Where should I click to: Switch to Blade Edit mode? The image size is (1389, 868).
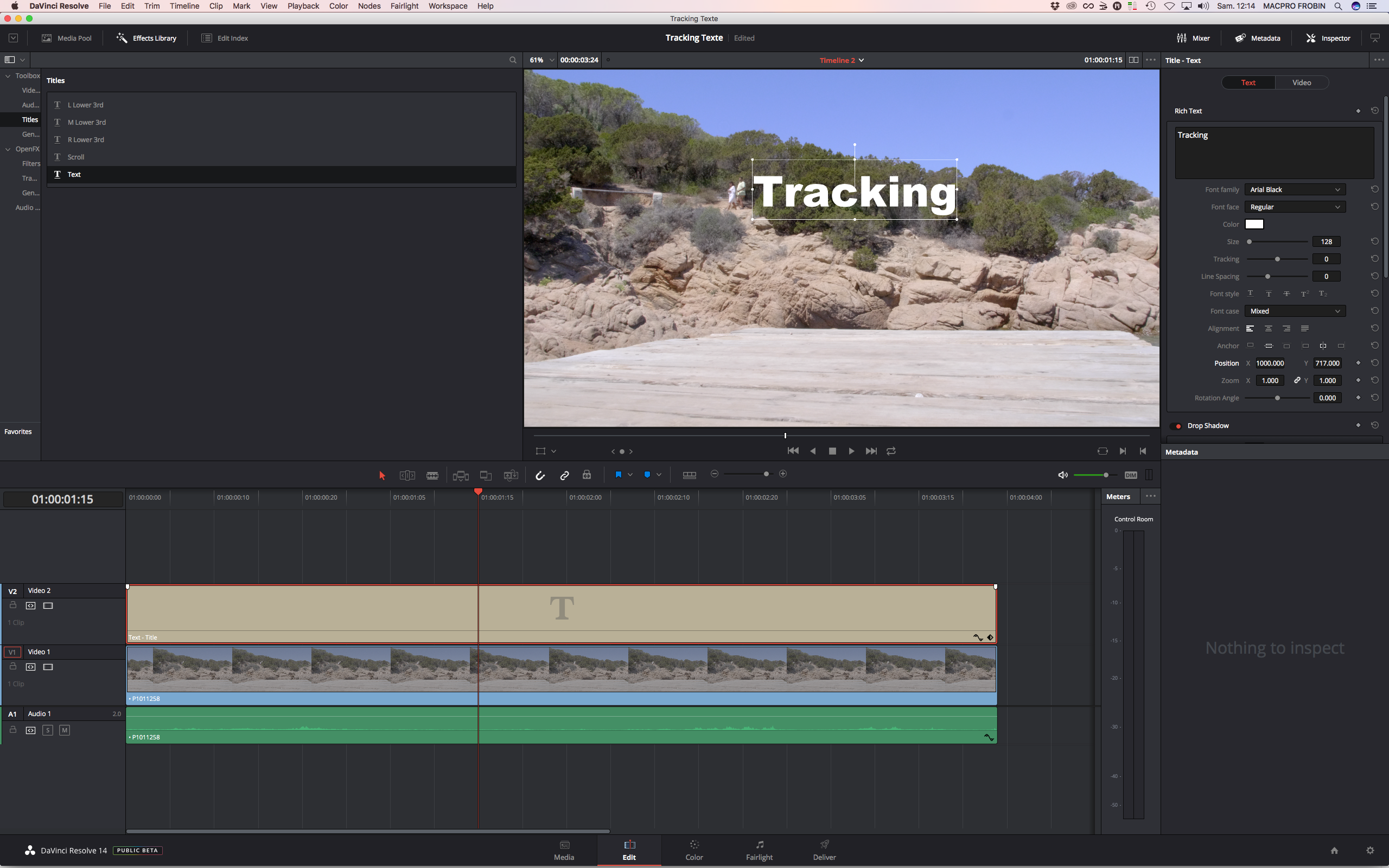432,475
